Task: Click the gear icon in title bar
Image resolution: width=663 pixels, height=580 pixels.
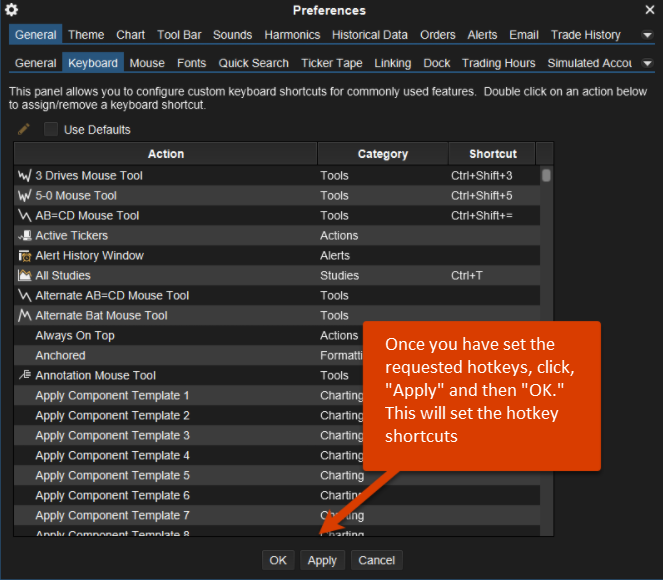Action: click(x=11, y=9)
